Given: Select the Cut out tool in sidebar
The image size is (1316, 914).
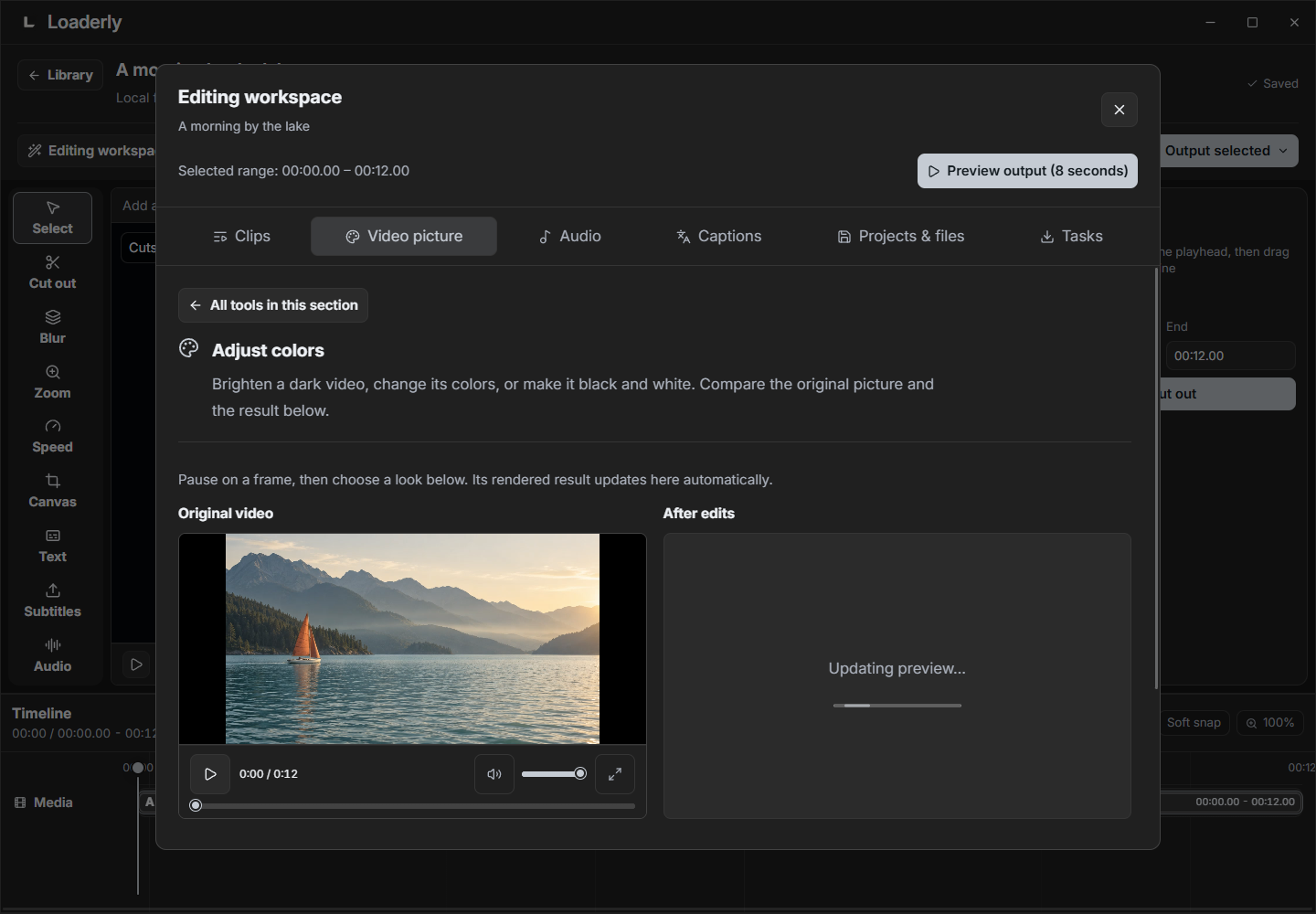Looking at the screenshot, I should coord(52,272).
